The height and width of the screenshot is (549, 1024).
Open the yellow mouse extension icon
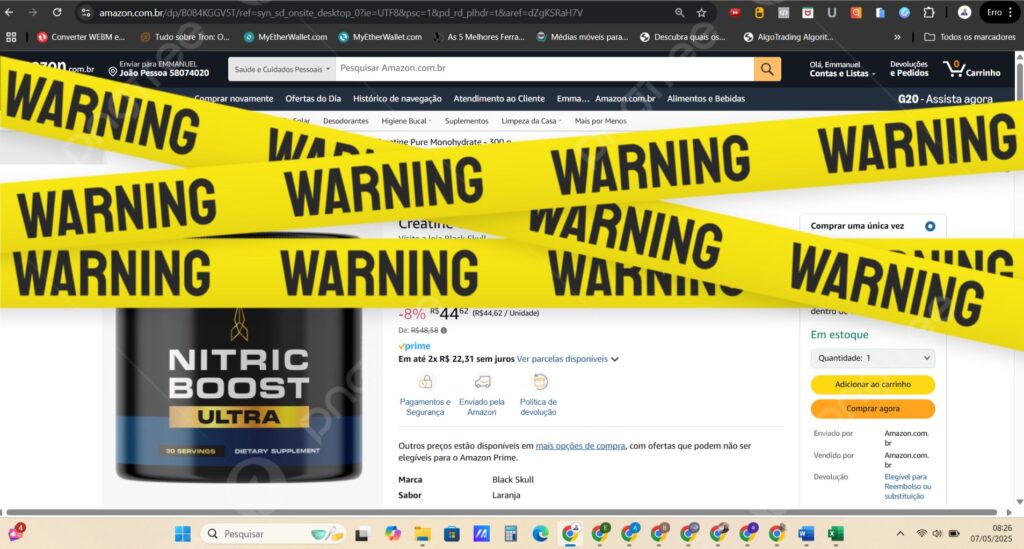point(759,12)
